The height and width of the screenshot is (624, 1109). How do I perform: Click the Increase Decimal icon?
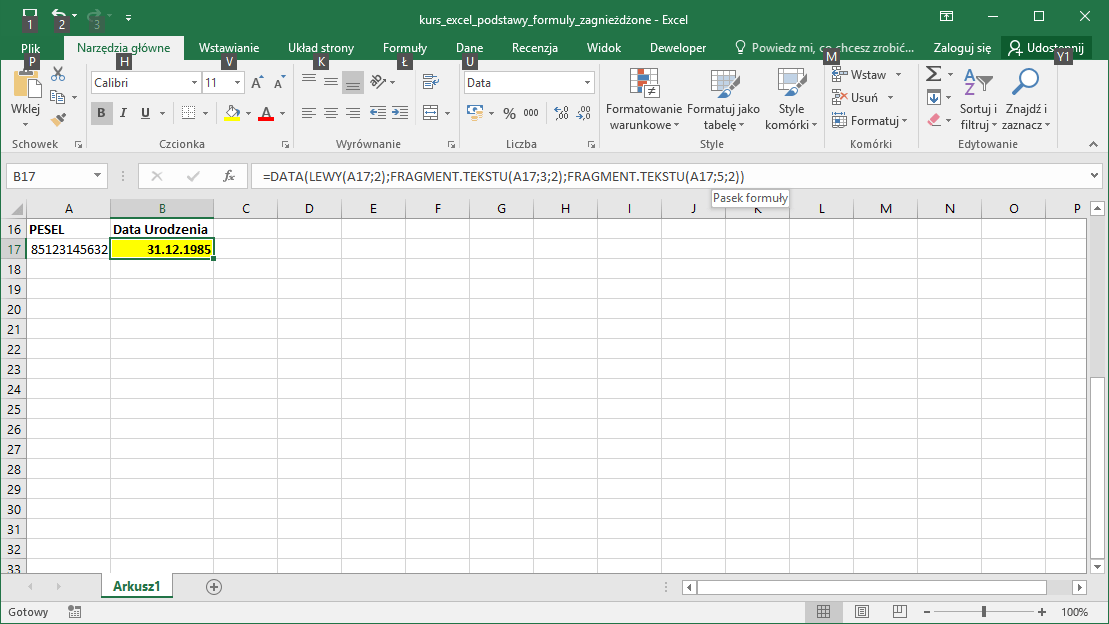point(561,112)
